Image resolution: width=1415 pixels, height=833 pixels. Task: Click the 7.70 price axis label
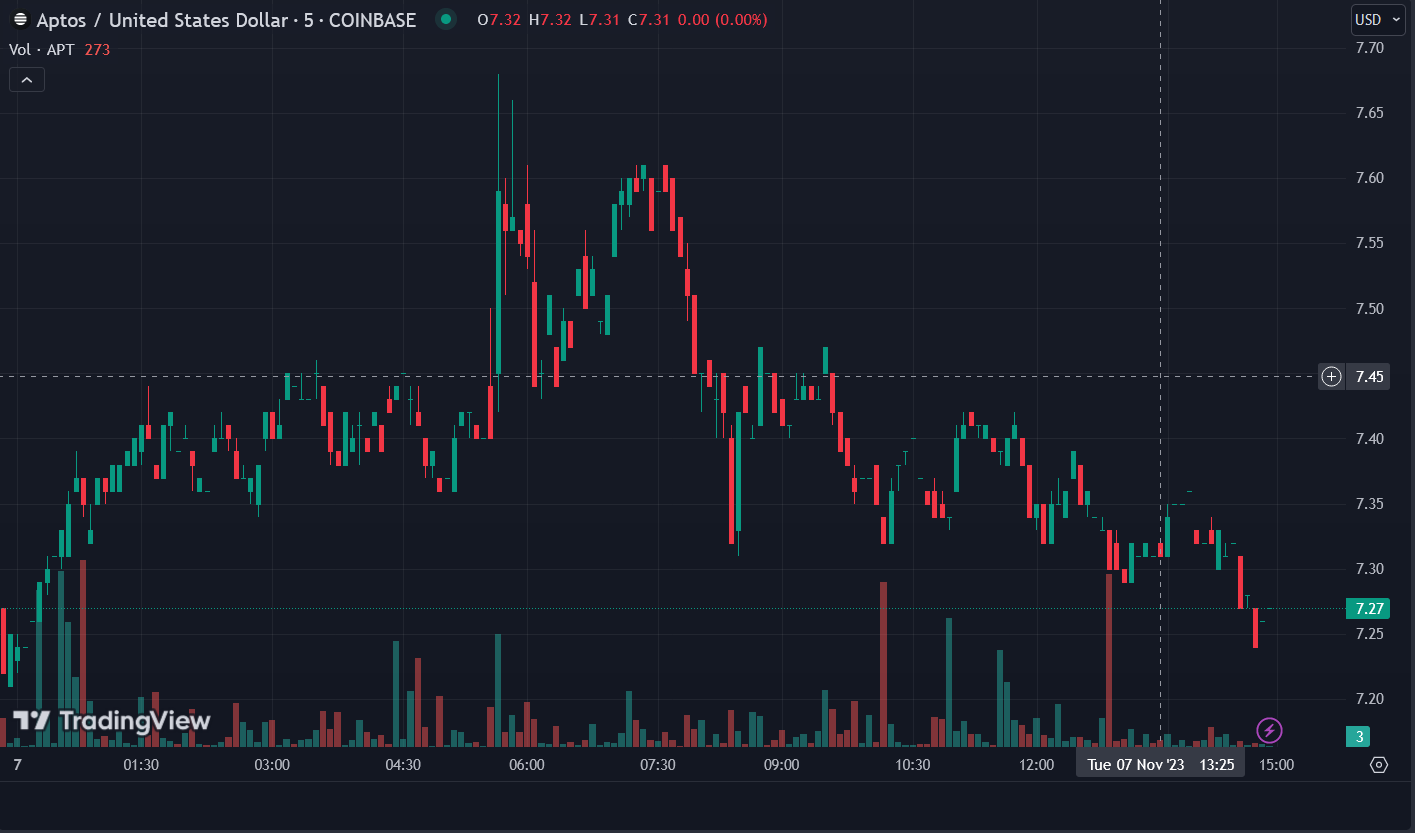[x=1369, y=48]
